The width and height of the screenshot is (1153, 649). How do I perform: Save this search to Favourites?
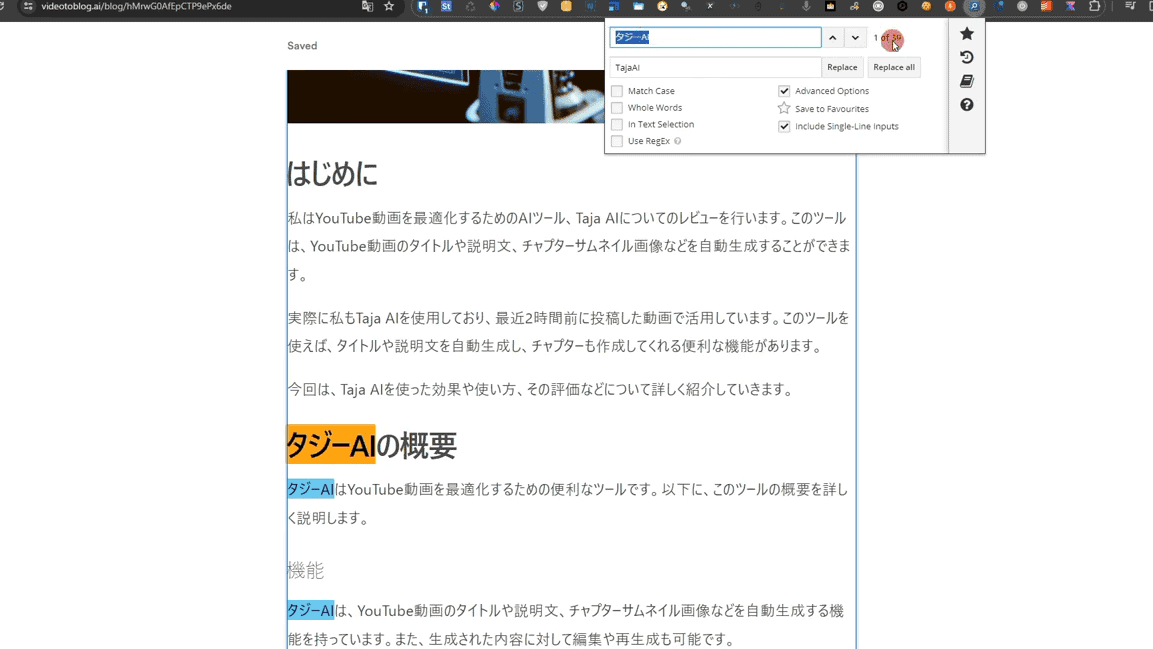pos(824,109)
